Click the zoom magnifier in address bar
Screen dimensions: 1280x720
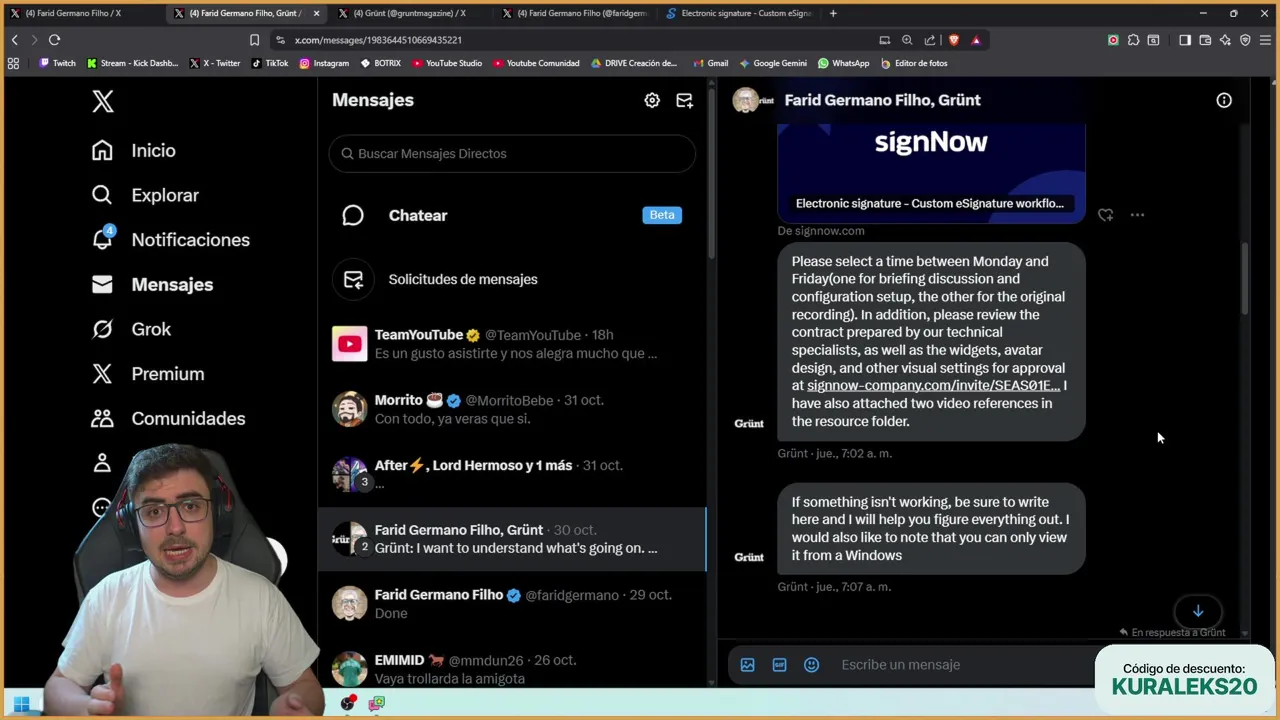pos(907,40)
